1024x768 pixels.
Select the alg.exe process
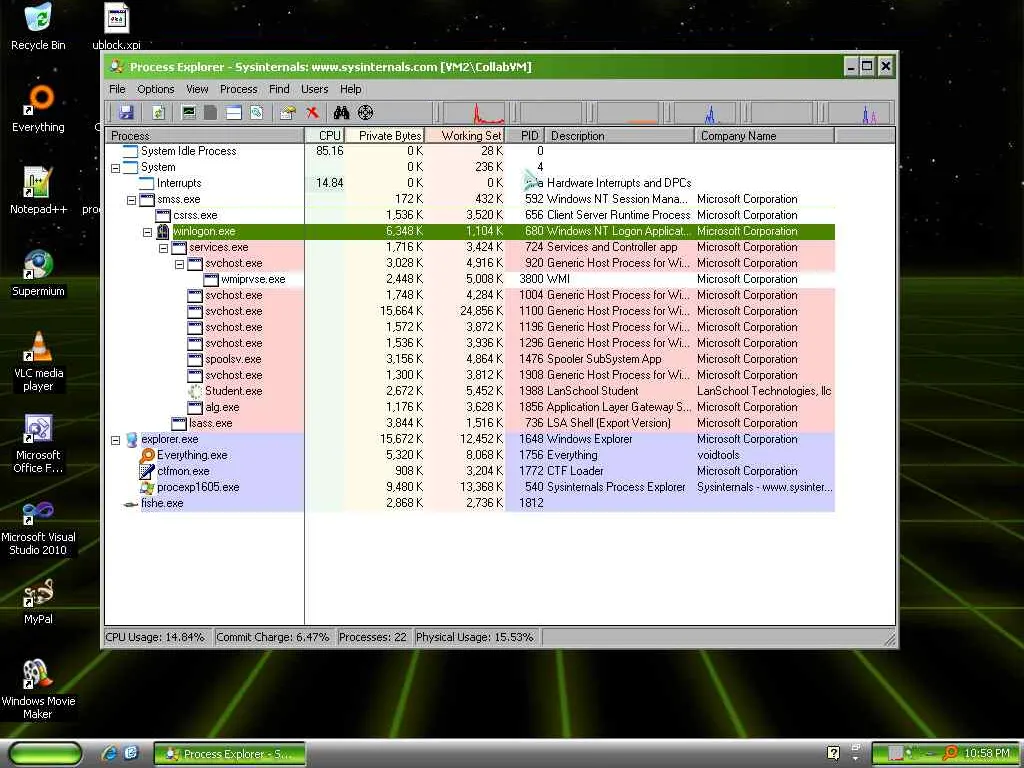pos(470,407)
